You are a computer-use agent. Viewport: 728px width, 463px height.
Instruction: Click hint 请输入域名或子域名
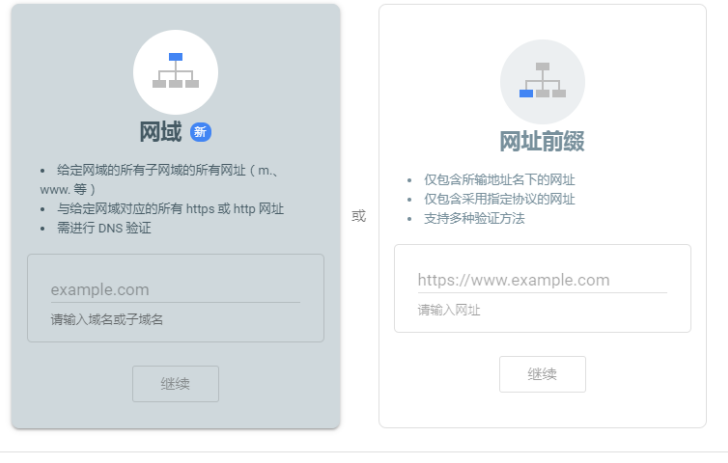pos(107,320)
